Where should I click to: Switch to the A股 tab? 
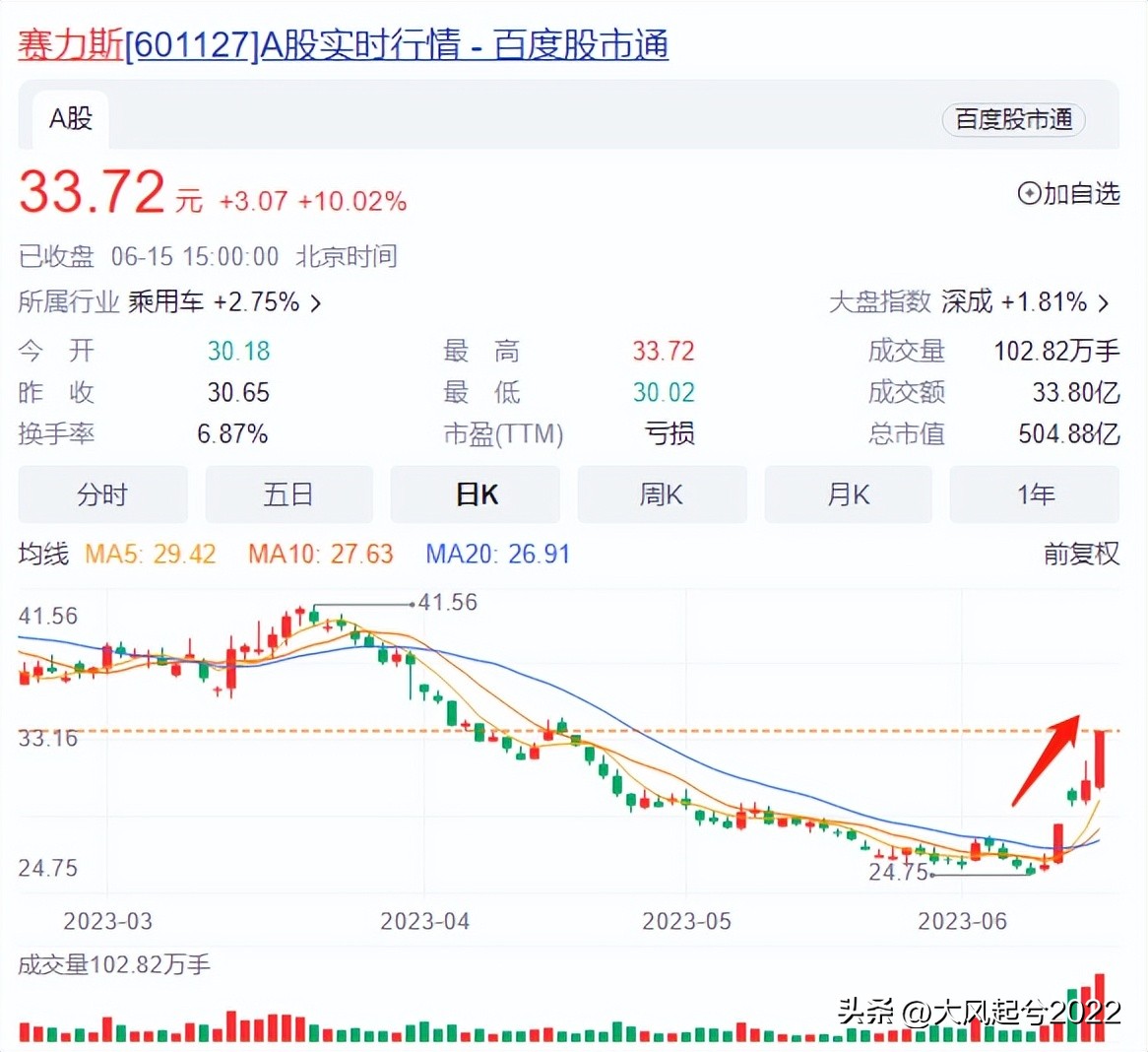(68, 119)
